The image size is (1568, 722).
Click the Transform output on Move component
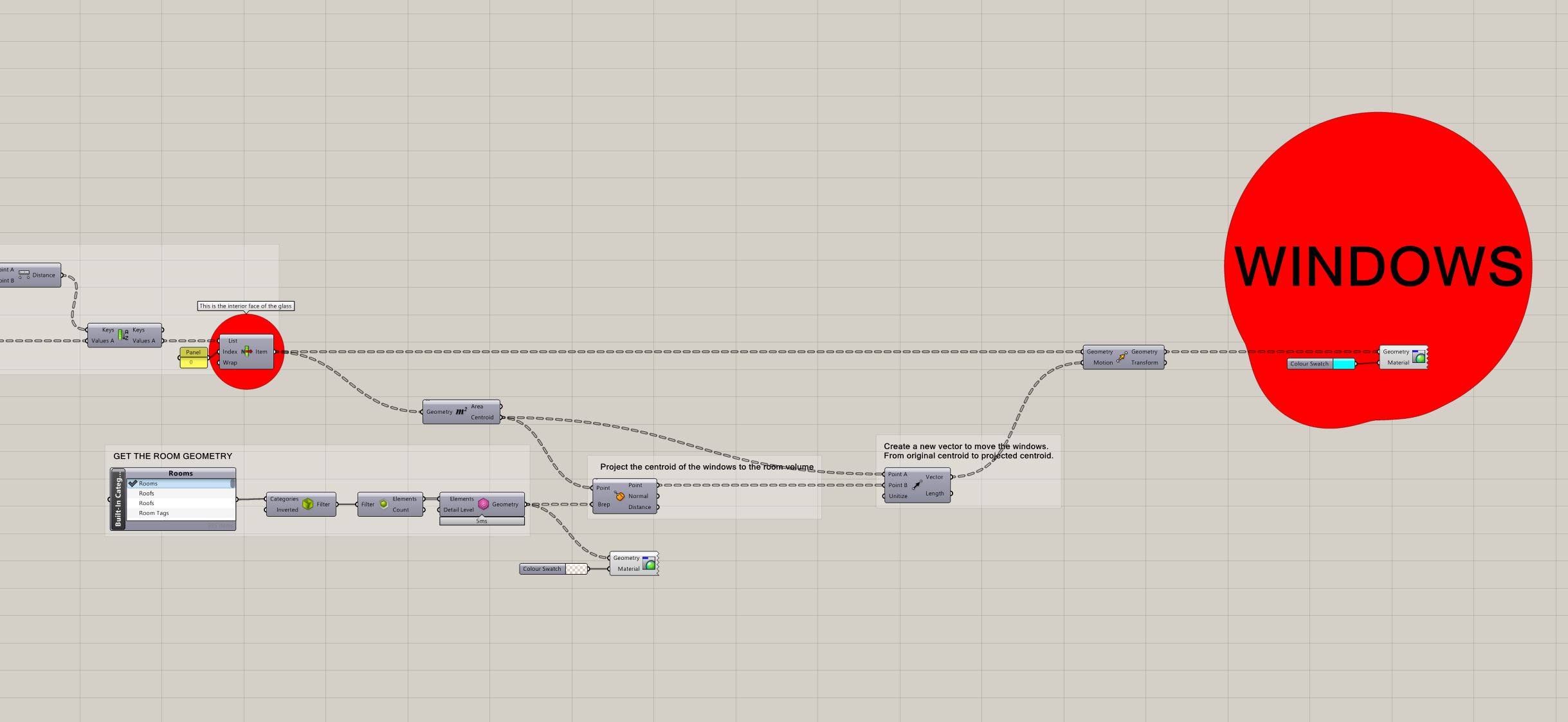click(1144, 362)
